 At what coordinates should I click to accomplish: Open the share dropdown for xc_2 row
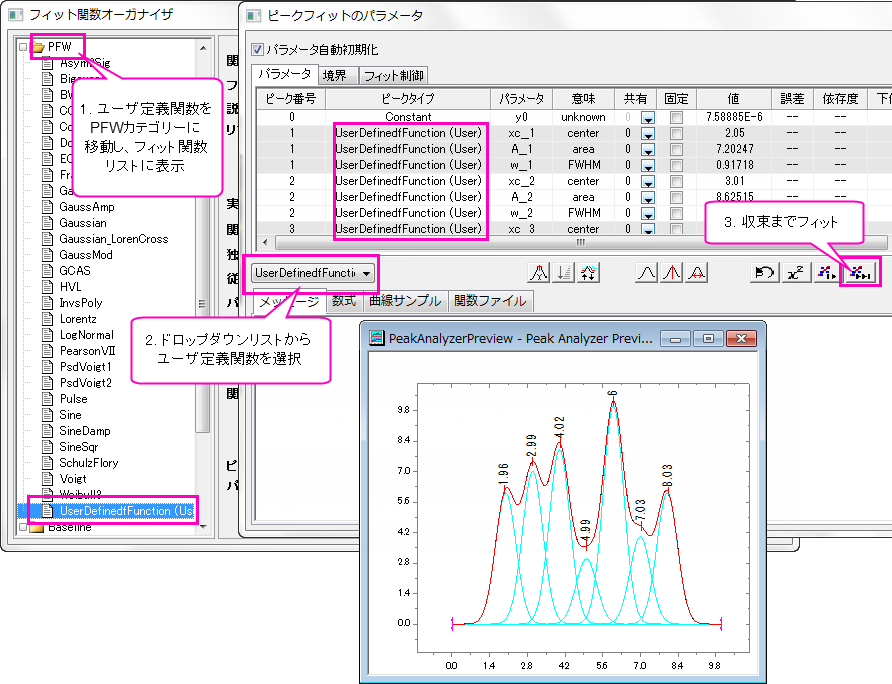647,181
